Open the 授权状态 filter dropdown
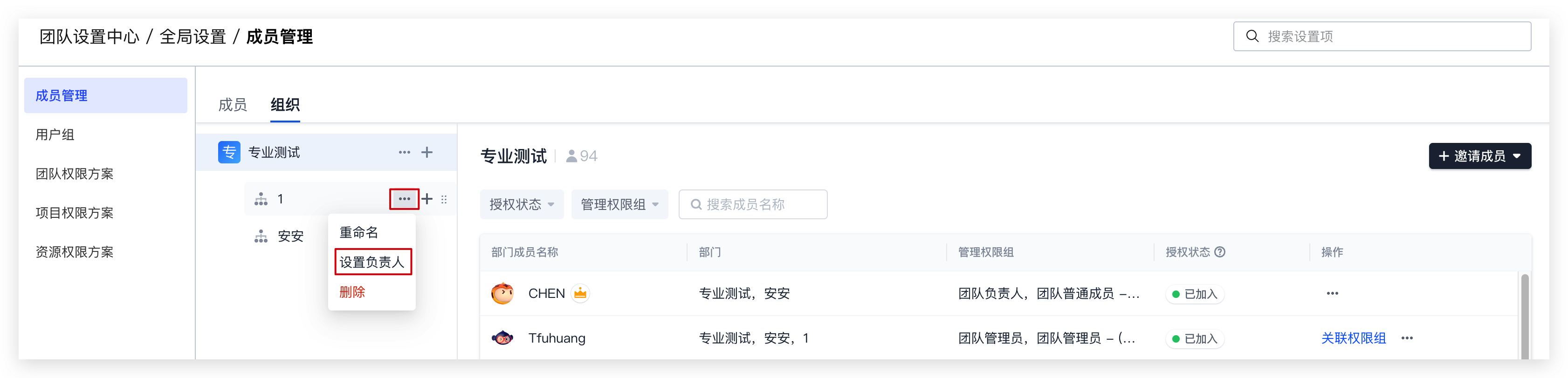Screen dimensions: 1568x378 (522, 205)
